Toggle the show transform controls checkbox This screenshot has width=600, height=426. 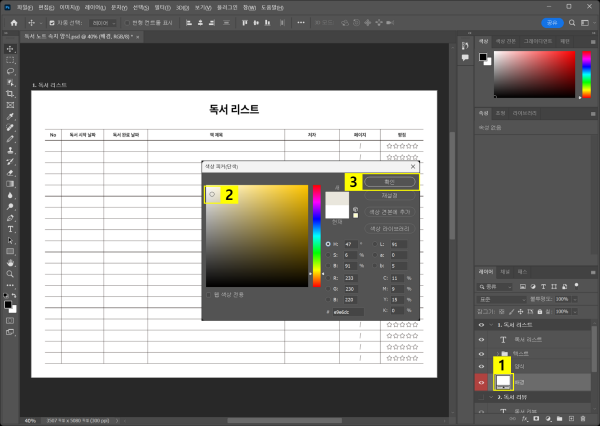pos(127,23)
